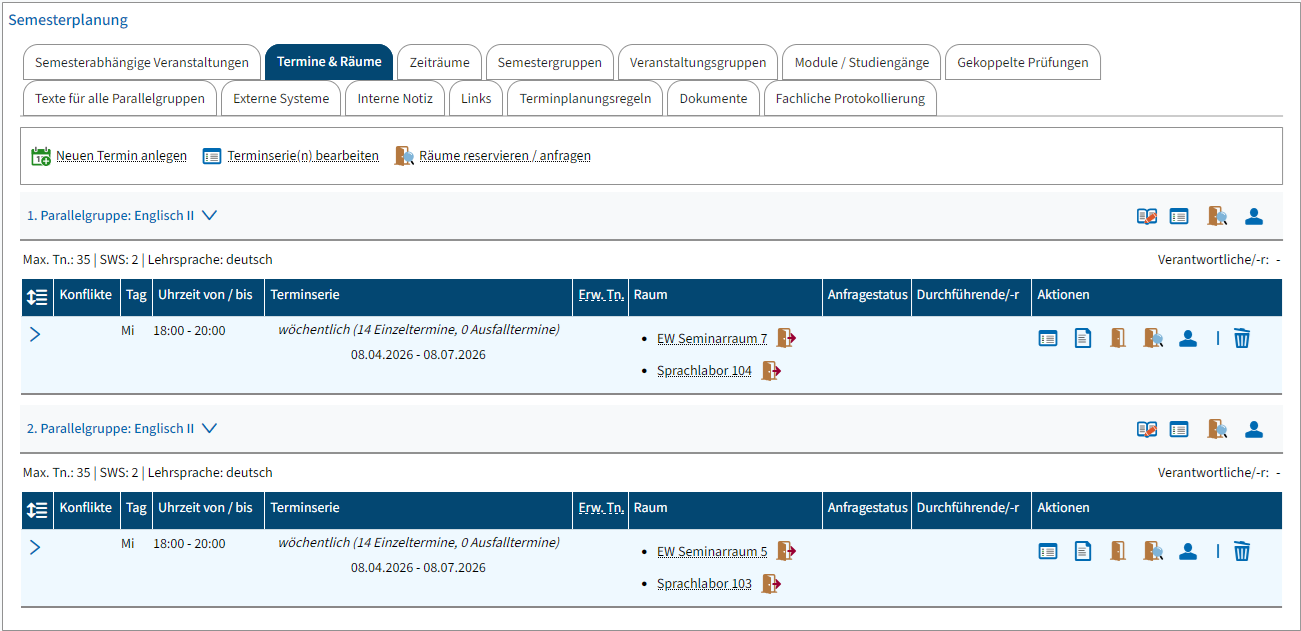Click room search icon in Parallelgruppe 2 header
This screenshot has height=631, width=1301.
1217,429
